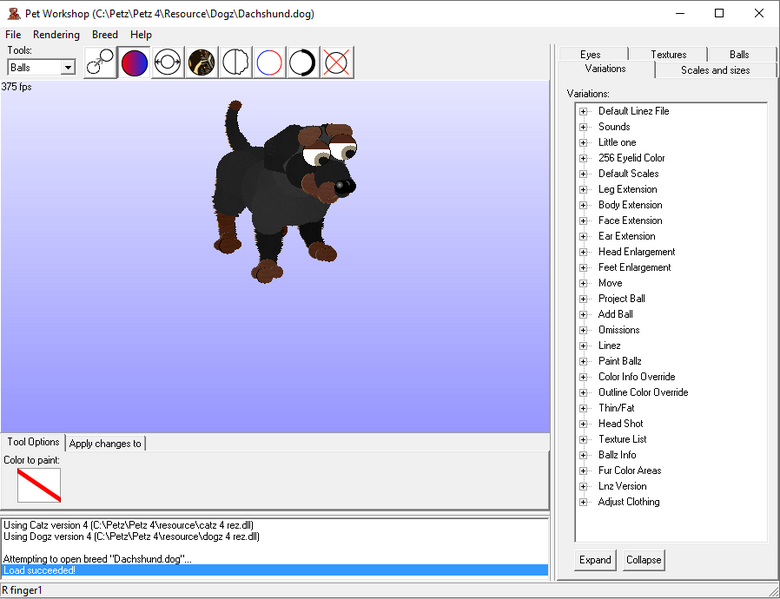Expand the Default Linez File node
Screen dimensions: 780x599
tap(583, 111)
